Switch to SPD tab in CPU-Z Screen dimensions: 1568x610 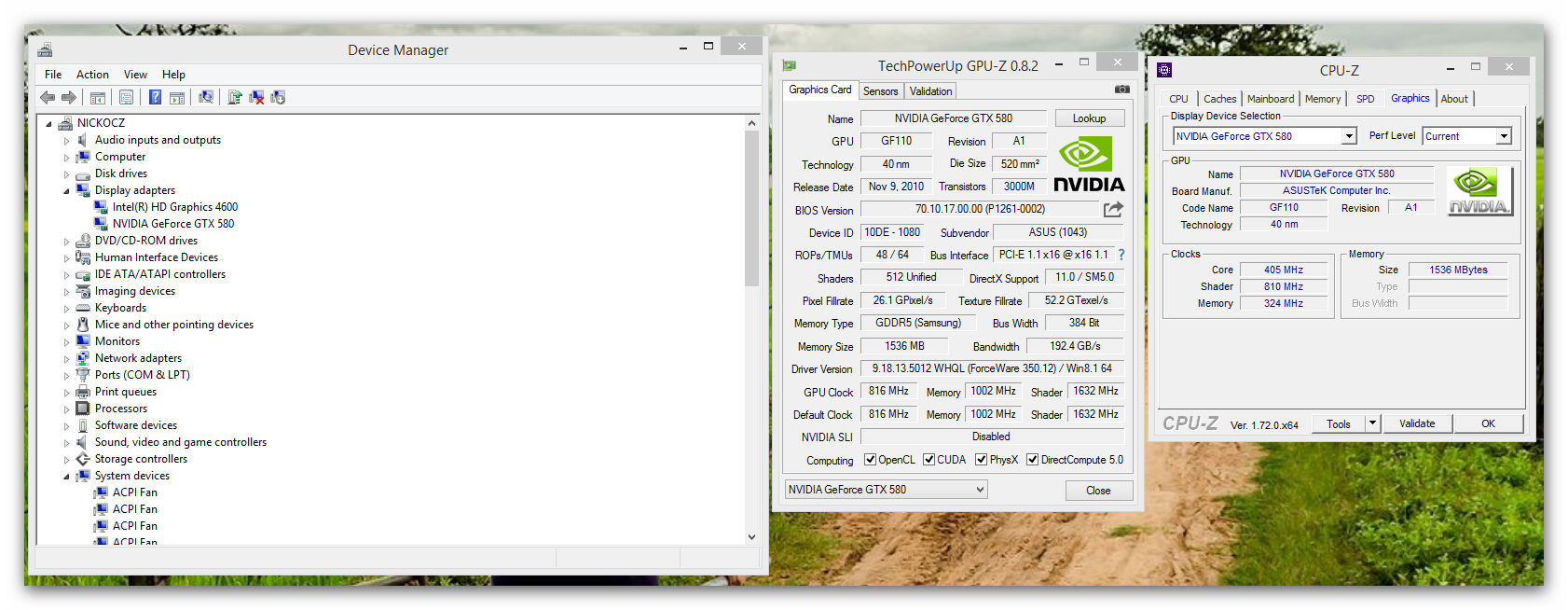[x=1365, y=99]
